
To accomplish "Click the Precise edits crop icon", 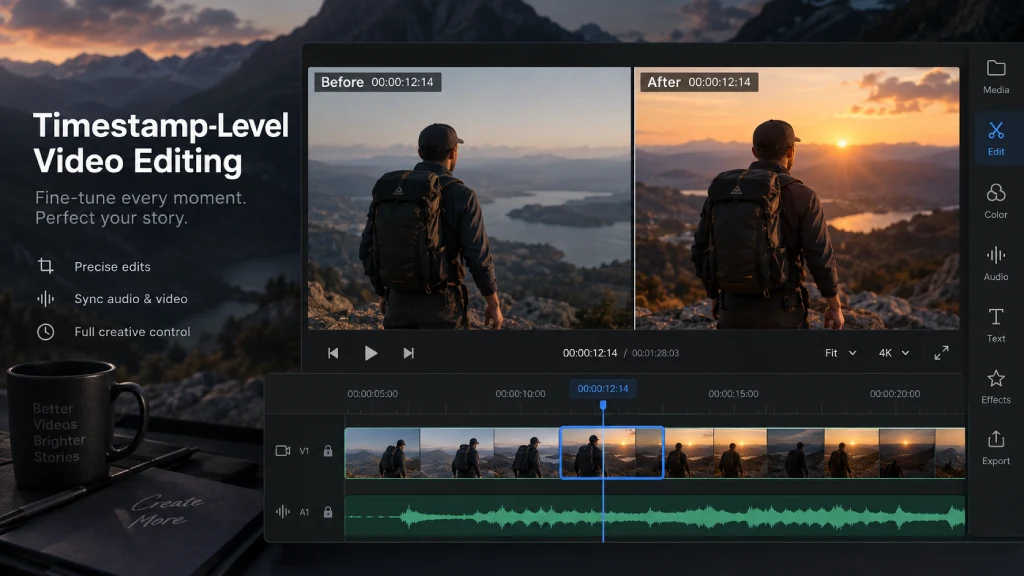I will coord(46,266).
